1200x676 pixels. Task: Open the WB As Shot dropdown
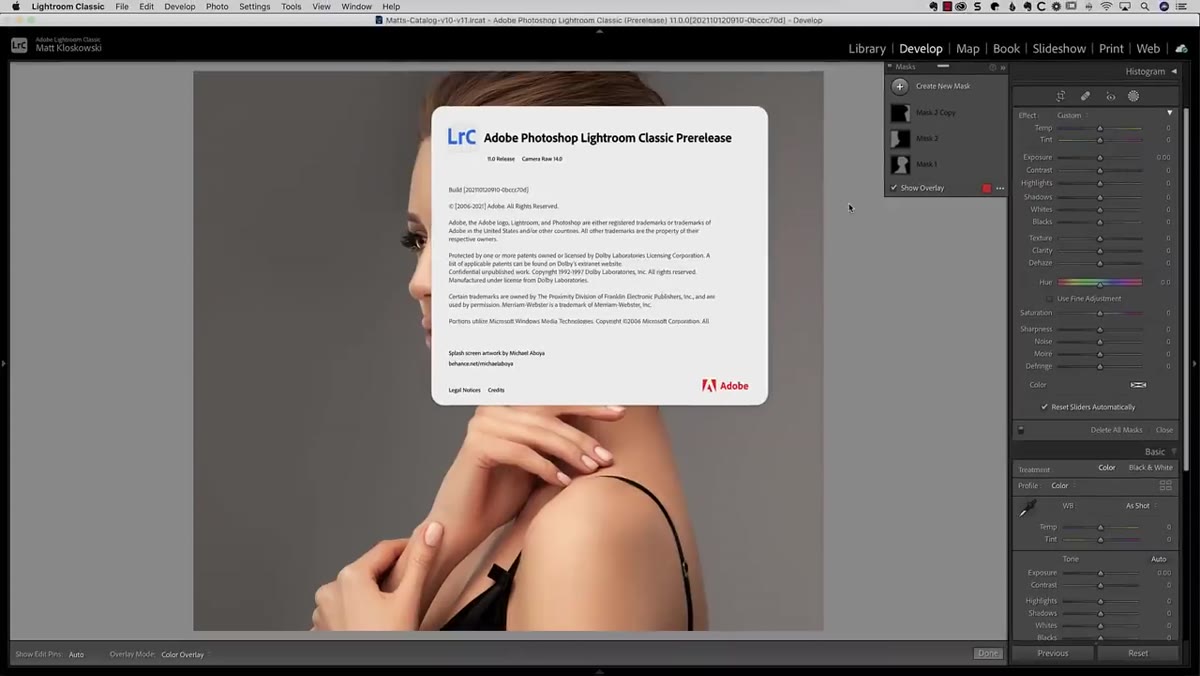click(1140, 506)
